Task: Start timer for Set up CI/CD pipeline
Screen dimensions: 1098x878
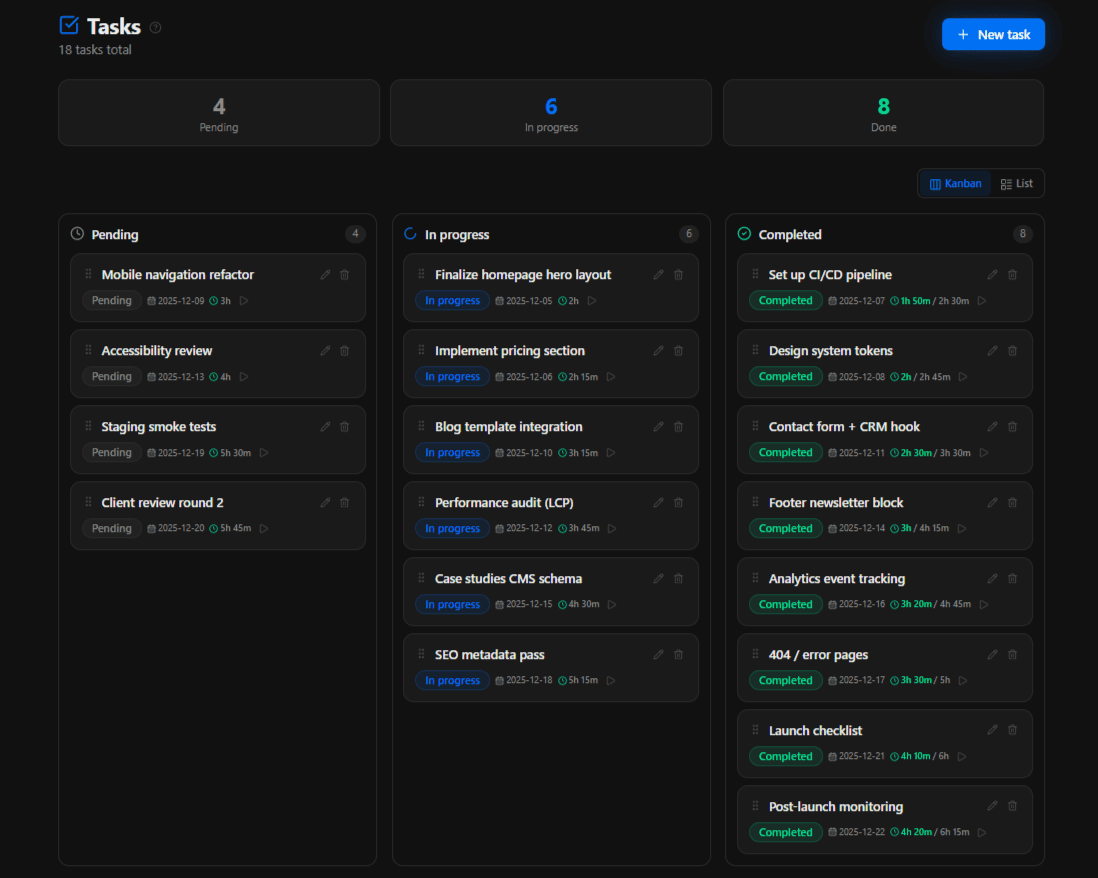Action: 982,301
